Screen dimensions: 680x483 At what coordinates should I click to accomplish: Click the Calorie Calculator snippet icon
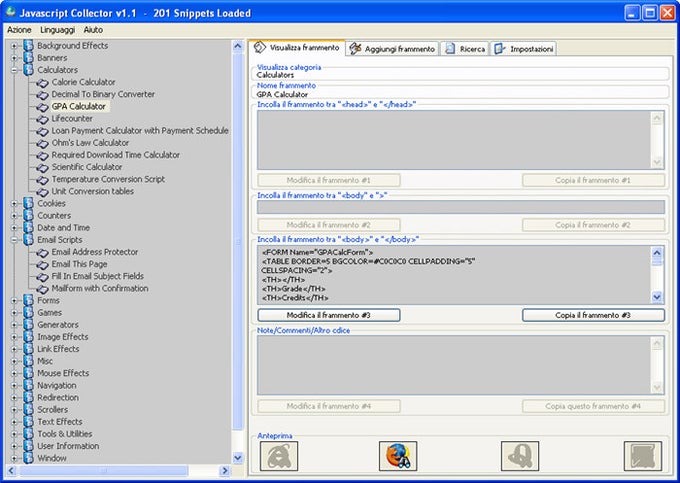tap(42, 82)
